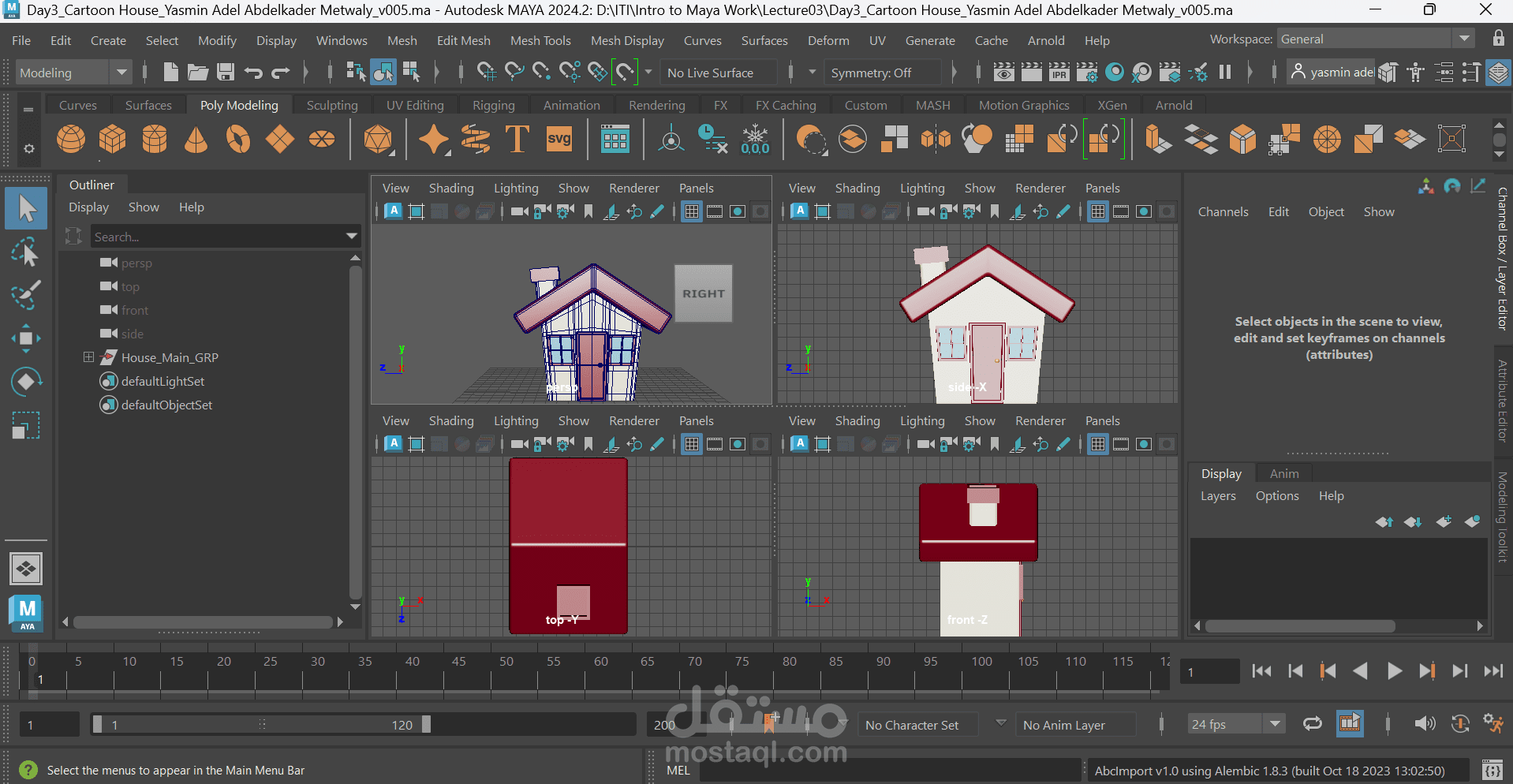Screen dimensions: 1513x784
Task: Click the RIGHT face of view cube
Action: point(704,293)
